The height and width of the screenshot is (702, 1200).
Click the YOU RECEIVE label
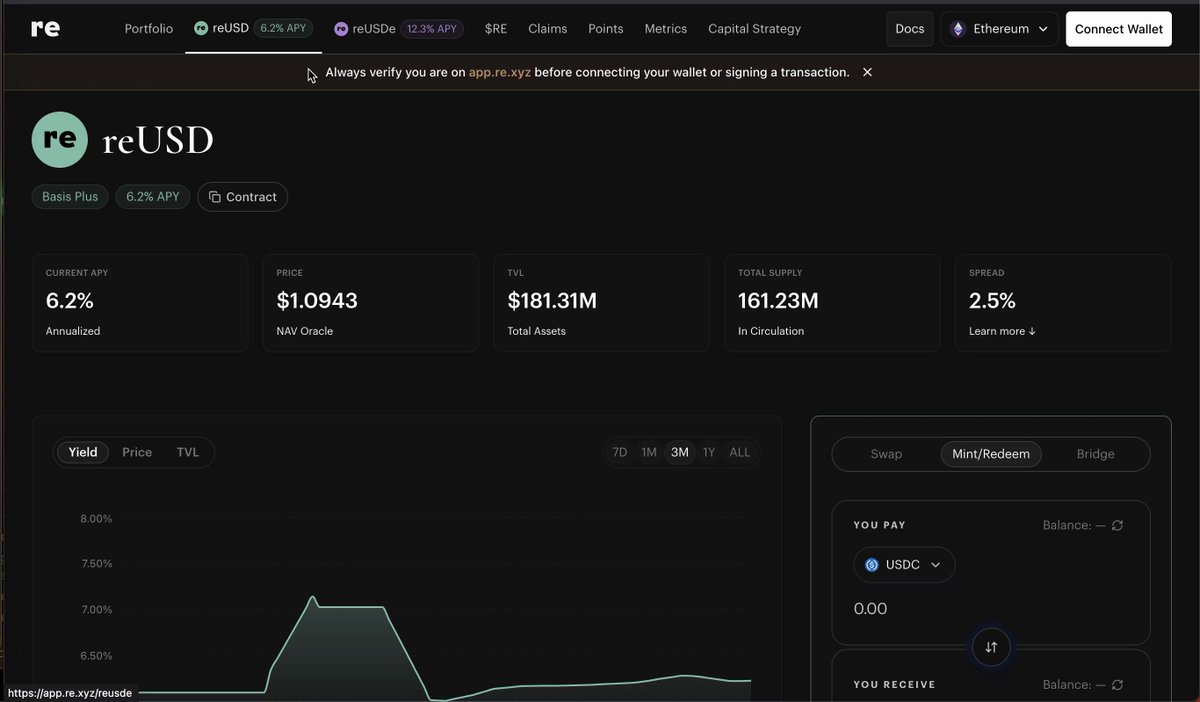tap(894, 685)
